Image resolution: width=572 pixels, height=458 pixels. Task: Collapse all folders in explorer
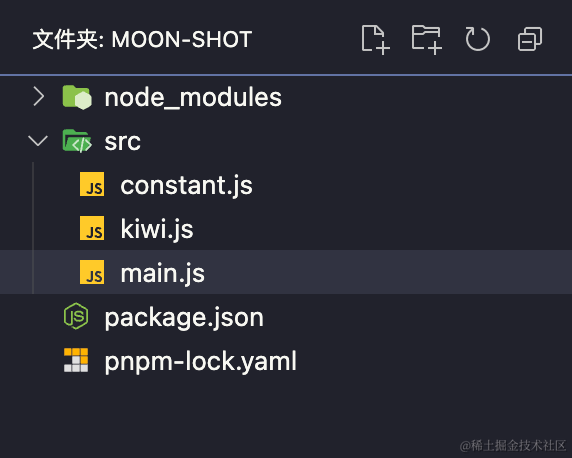[530, 39]
